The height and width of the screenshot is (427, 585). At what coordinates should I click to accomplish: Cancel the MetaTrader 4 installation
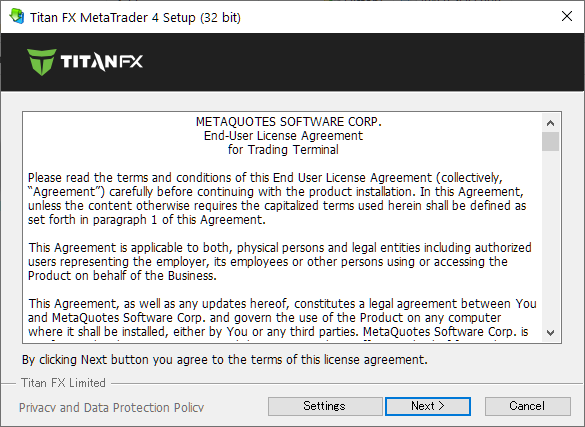pyautogui.click(x=528, y=406)
